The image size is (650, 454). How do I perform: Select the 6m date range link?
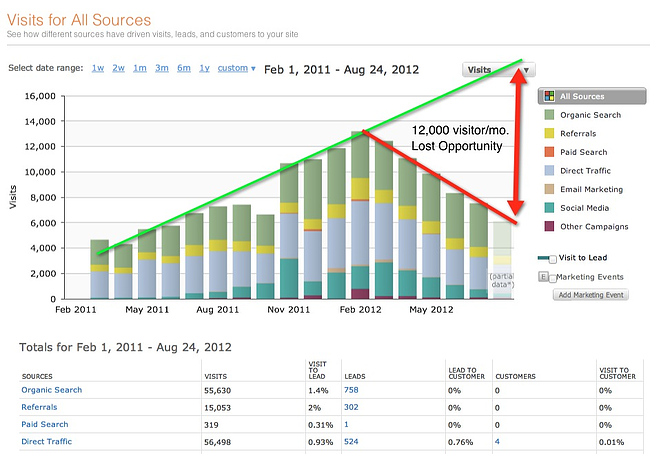(184, 68)
